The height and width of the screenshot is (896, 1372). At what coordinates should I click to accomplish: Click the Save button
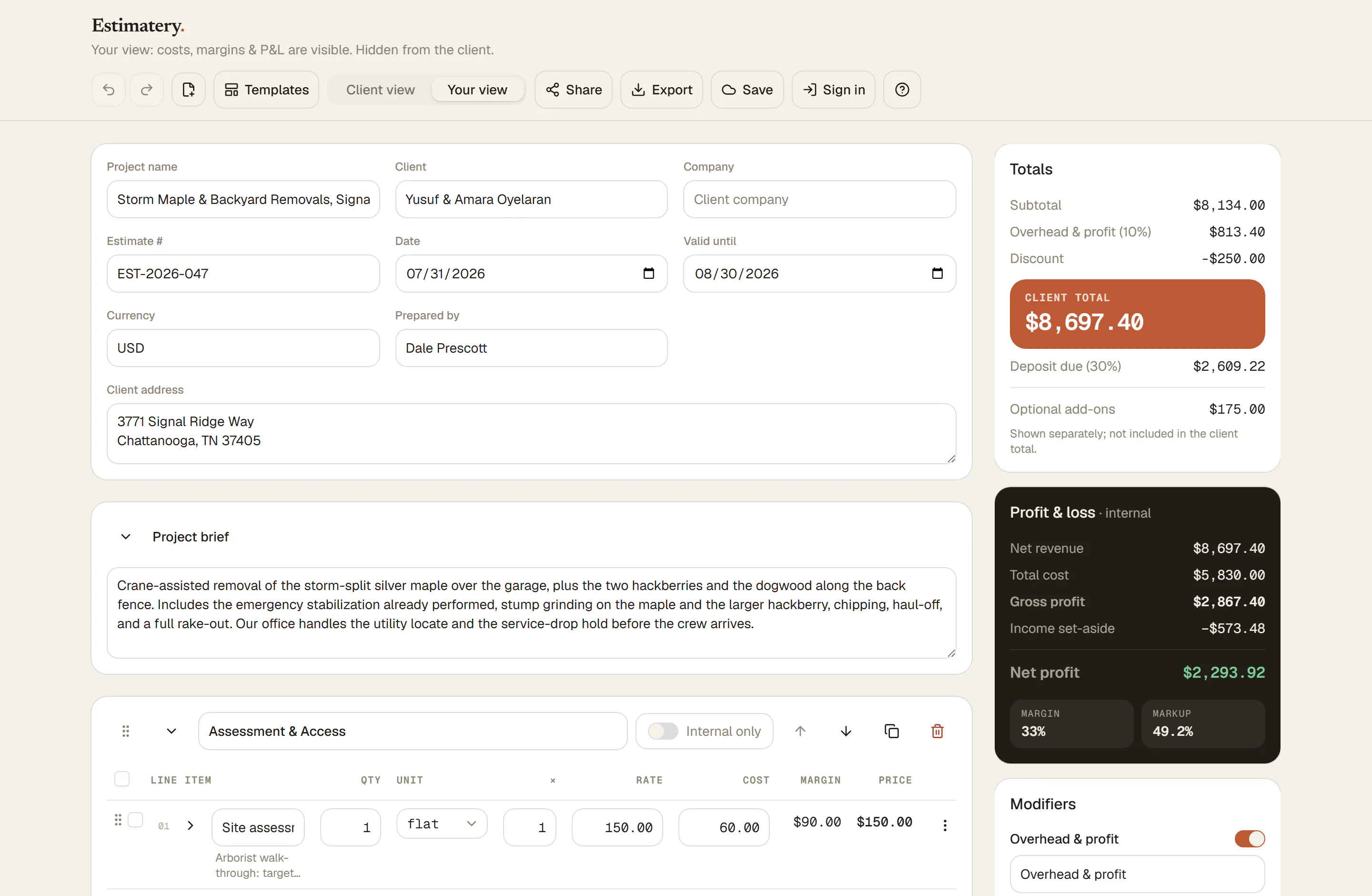click(747, 90)
